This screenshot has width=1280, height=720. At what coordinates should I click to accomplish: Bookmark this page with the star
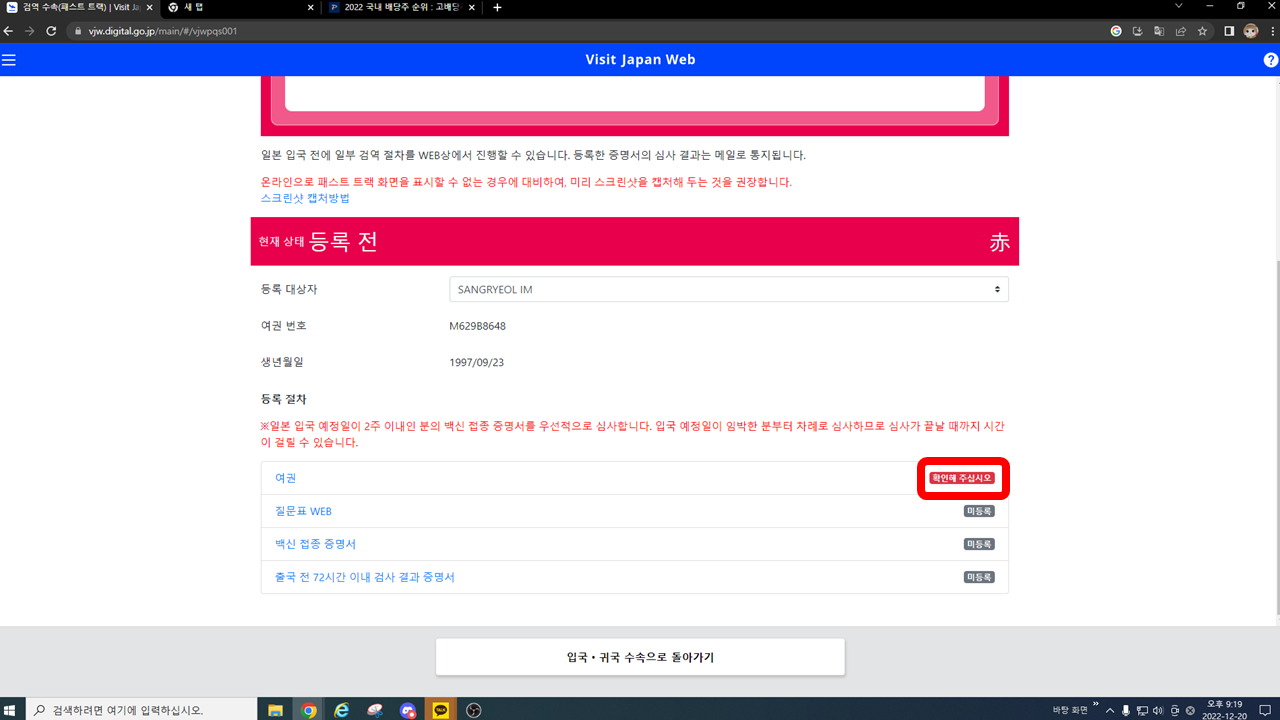[1202, 31]
